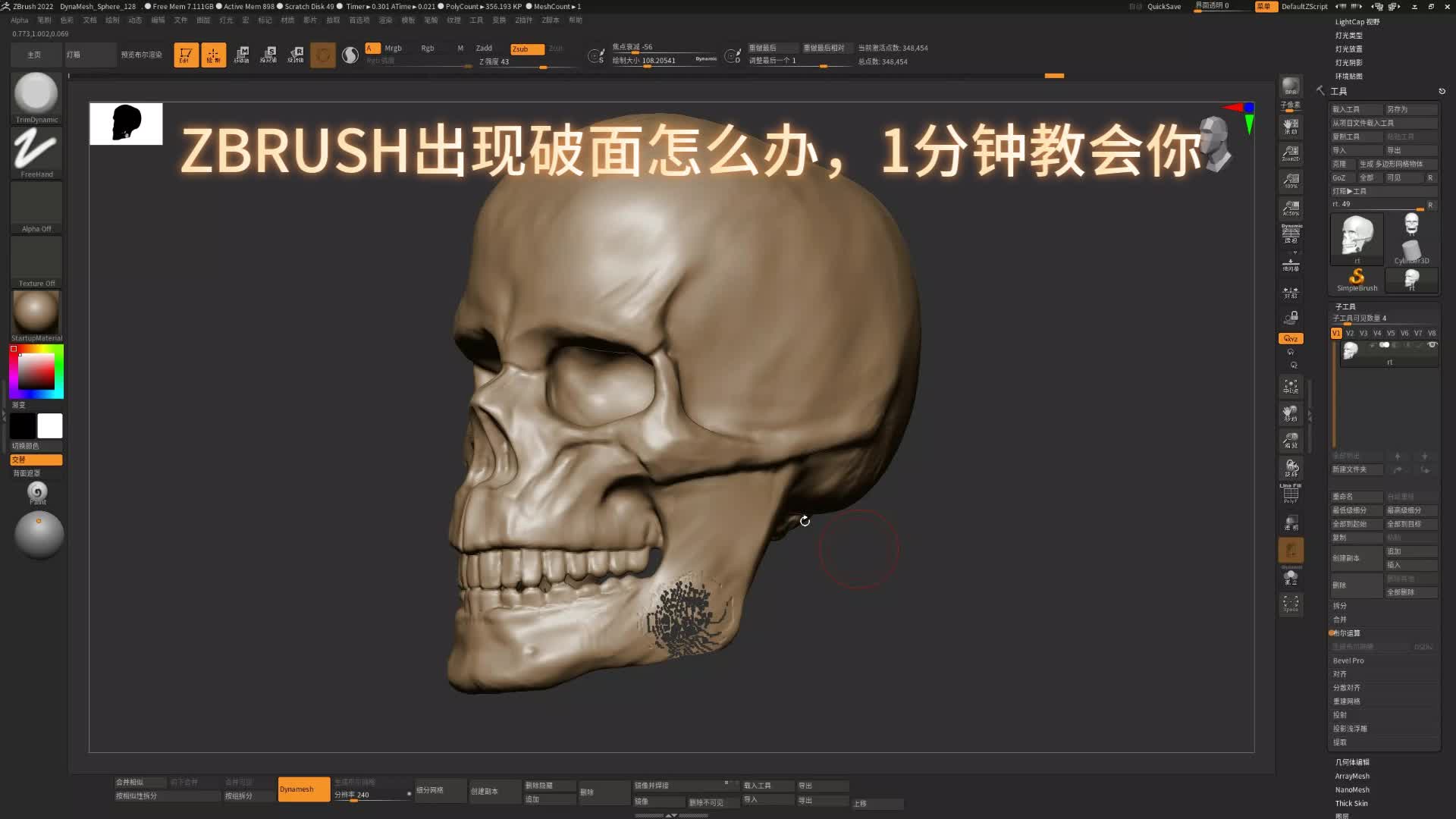Open the 工具 menu in the menu bar
The width and height of the screenshot is (1456, 819).
[475, 20]
